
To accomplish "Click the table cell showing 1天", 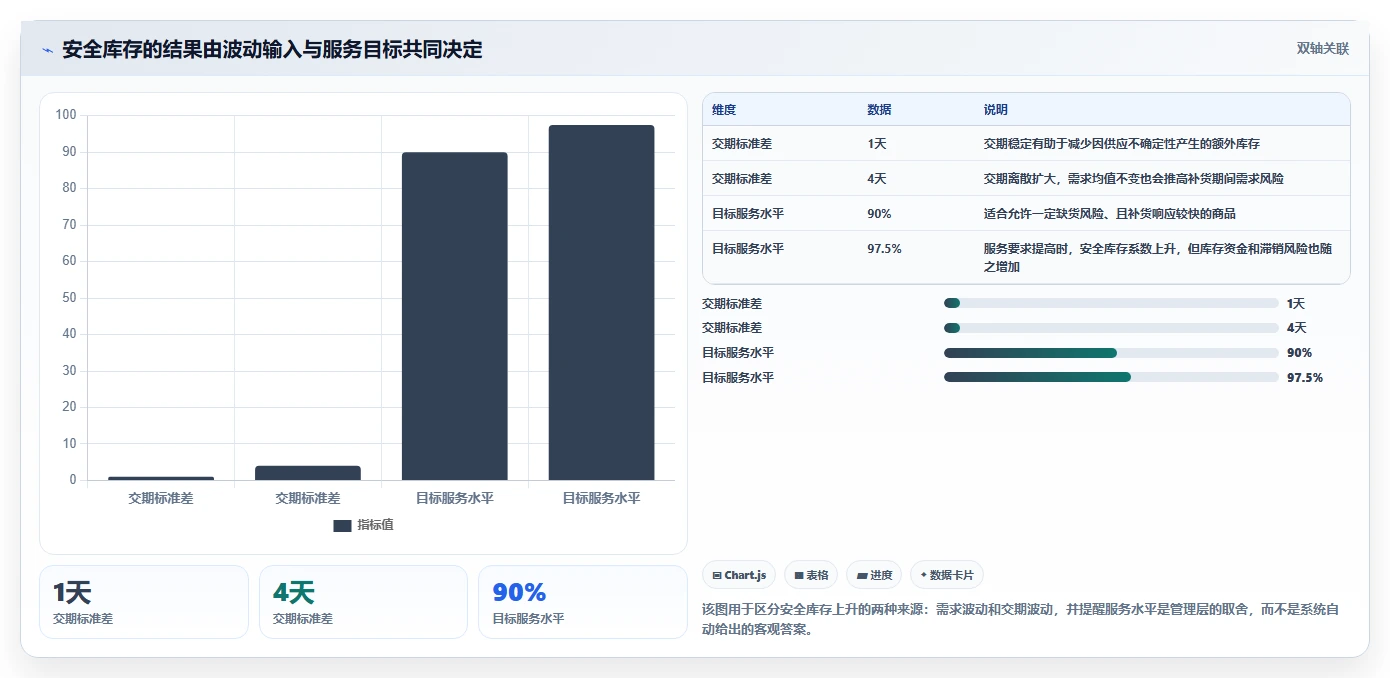I will click(x=877, y=144).
